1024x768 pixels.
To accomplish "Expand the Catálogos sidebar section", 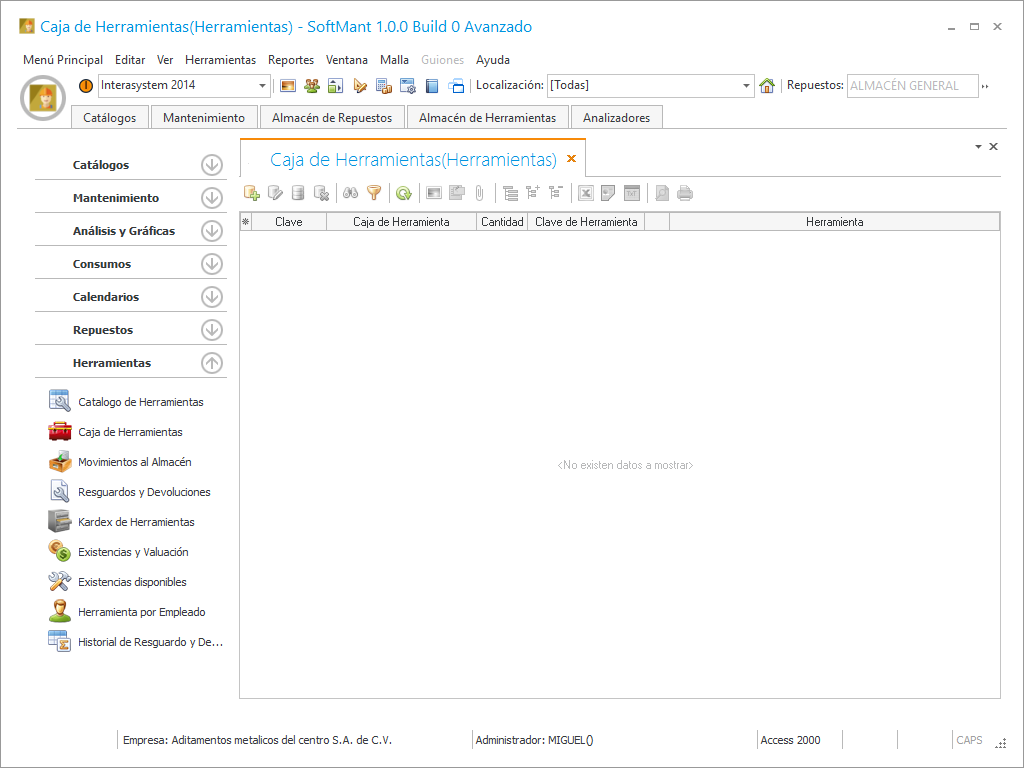I will coord(211,165).
